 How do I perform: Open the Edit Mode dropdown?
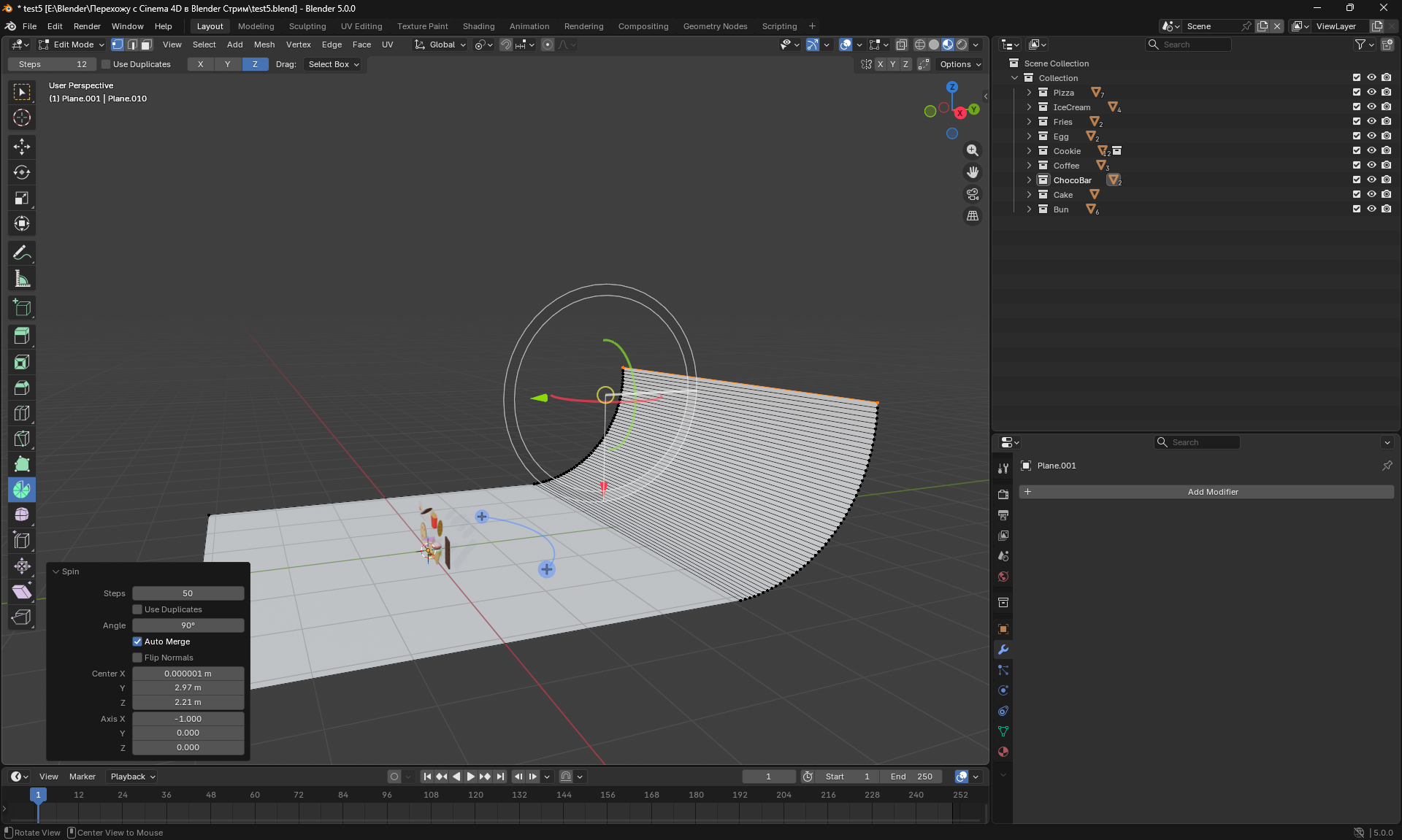tap(72, 45)
